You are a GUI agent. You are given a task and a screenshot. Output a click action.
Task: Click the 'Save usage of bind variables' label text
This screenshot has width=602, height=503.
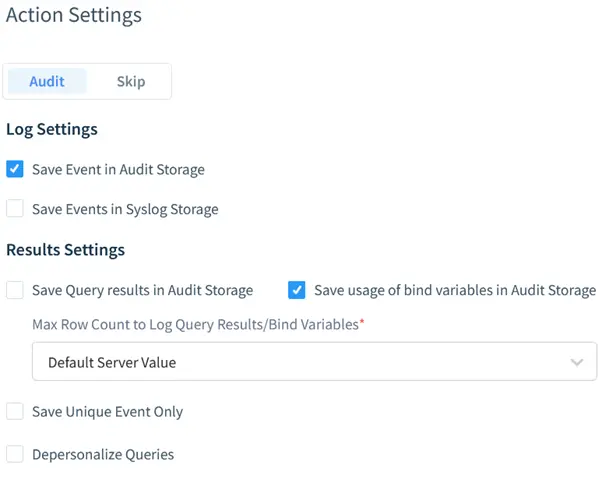[x=455, y=291]
